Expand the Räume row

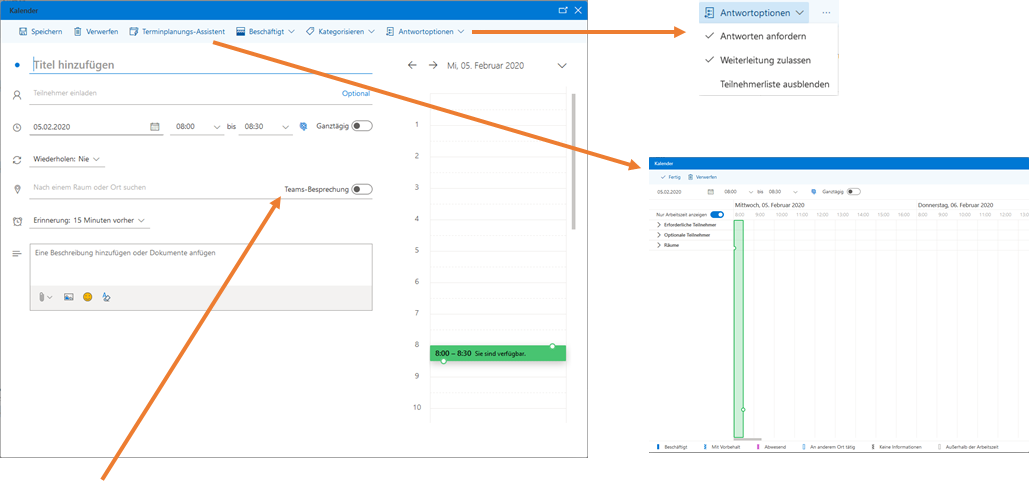[x=668, y=245]
